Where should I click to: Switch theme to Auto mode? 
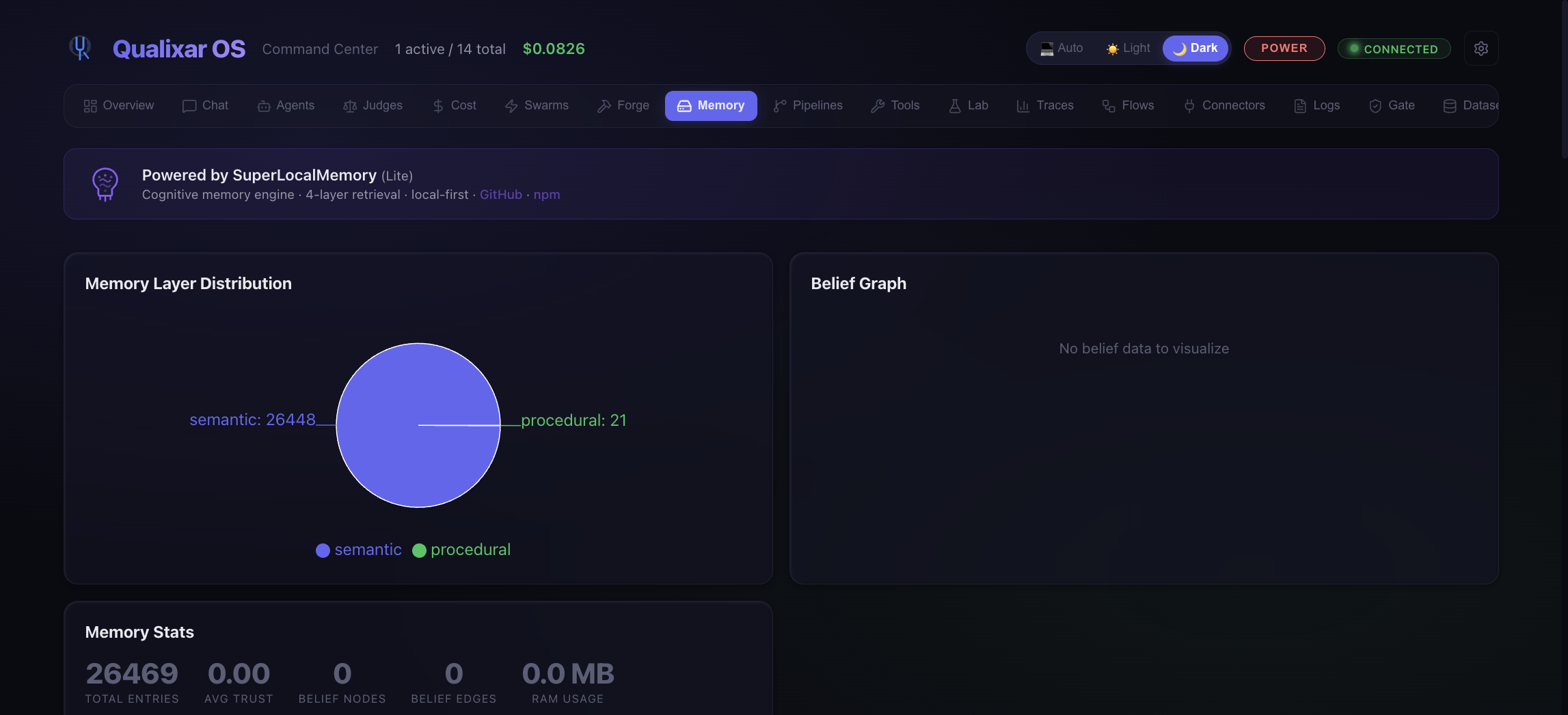coord(1062,49)
